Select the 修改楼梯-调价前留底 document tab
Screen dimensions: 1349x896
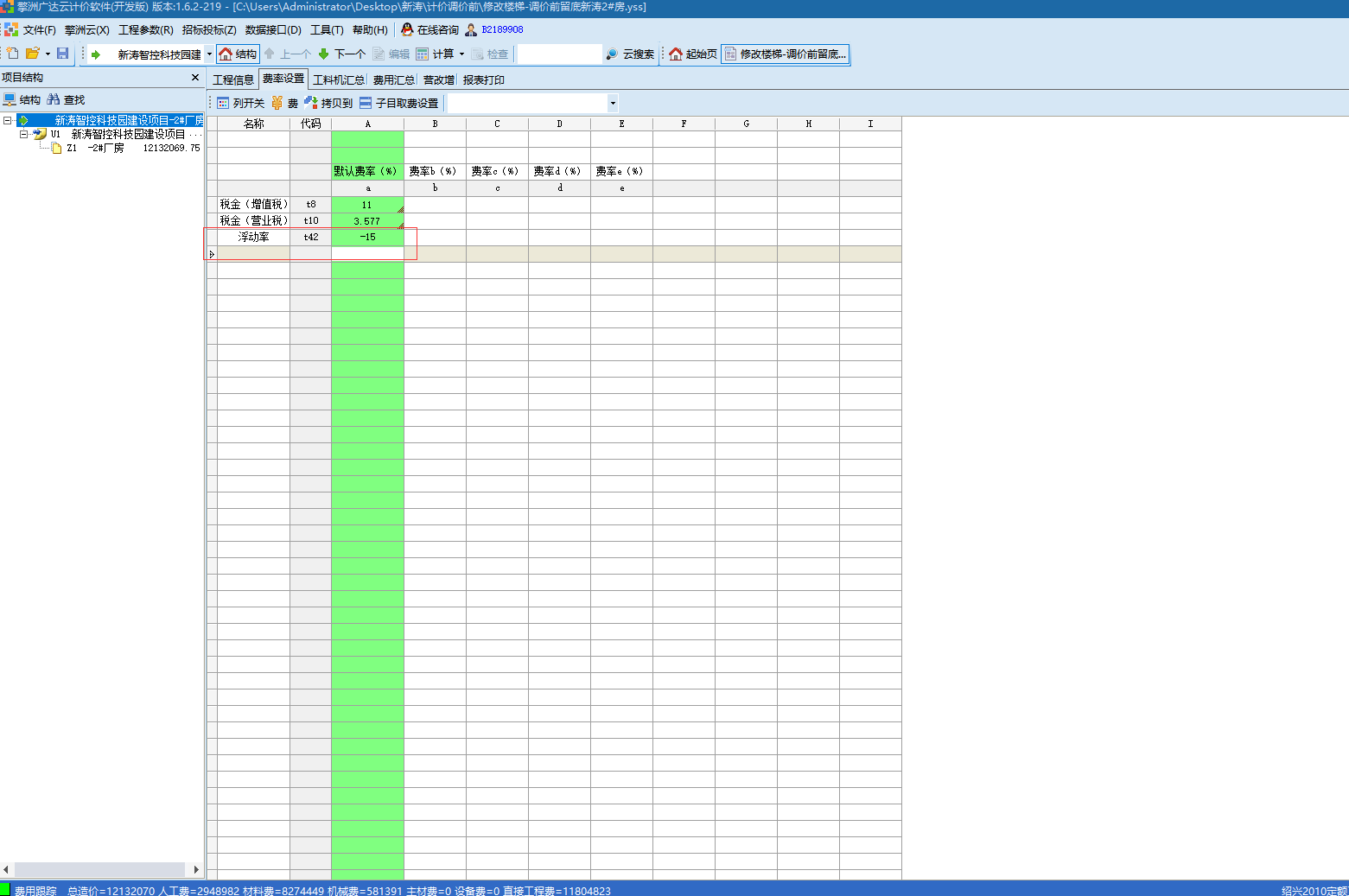[x=786, y=54]
